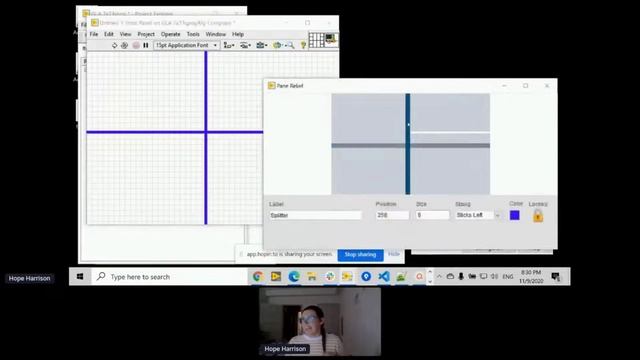Click the volume speaker tray icon
The image size is (640, 360).
click(494, 277)
